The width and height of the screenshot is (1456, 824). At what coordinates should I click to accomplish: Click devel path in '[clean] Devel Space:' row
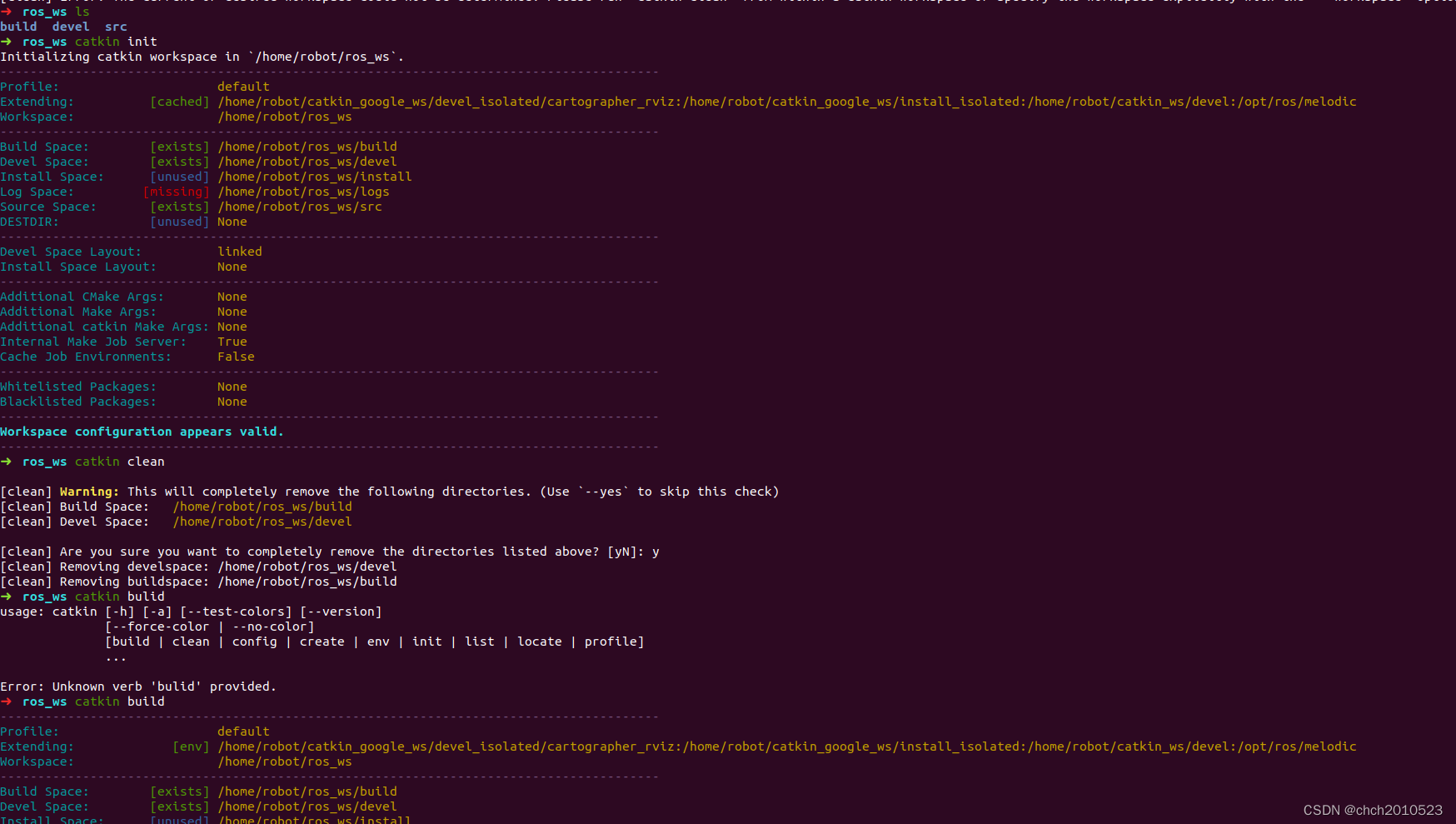(262, 522)
